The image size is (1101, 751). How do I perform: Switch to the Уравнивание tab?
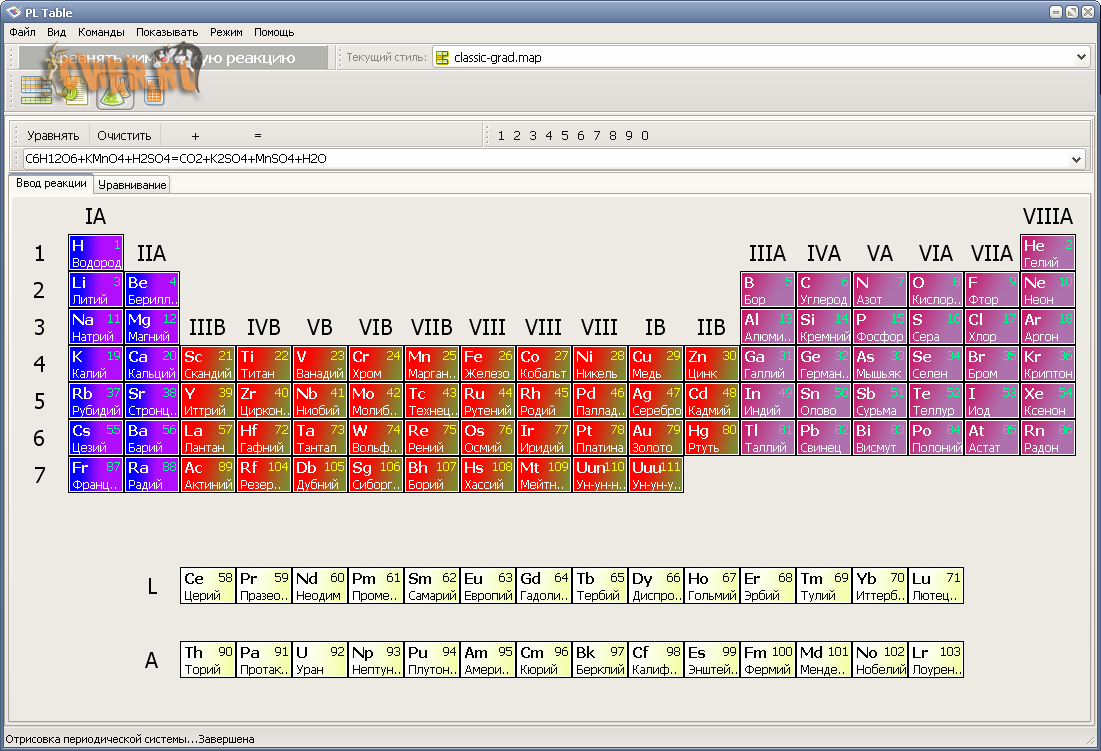coord(132,185)
